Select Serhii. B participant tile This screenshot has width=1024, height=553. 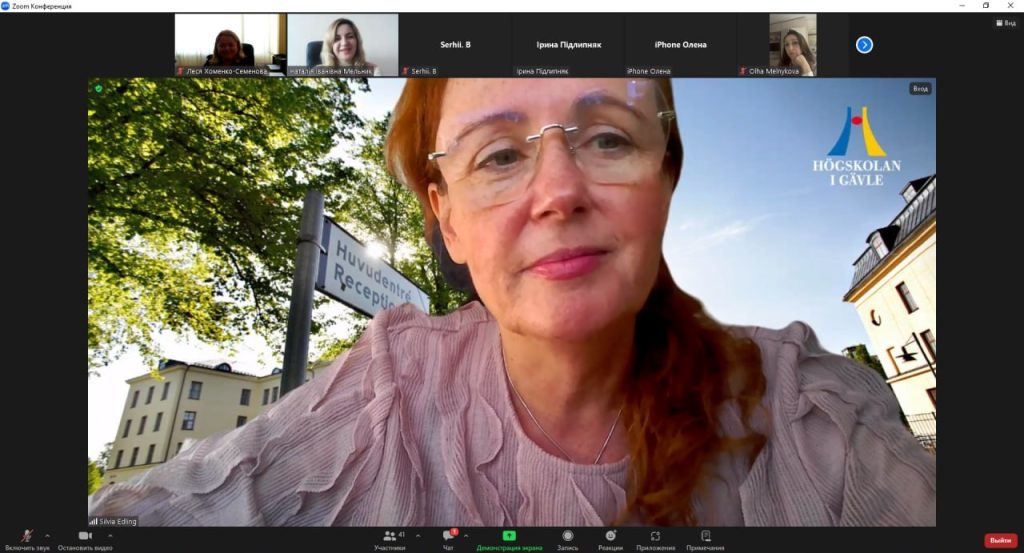point(455,45)
